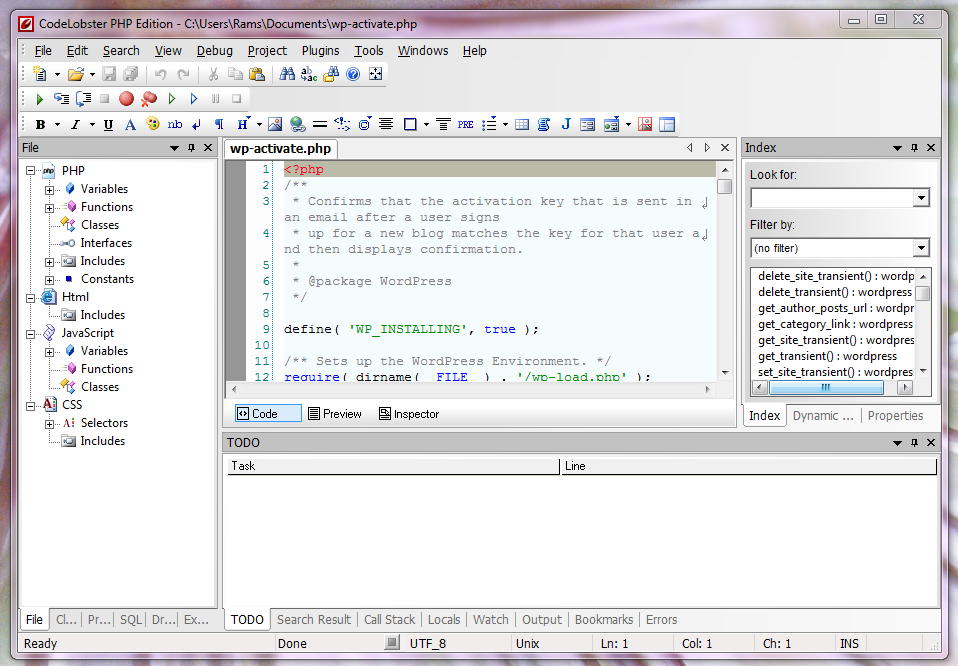The width and height of the screenshot is (958, 666).
Task: Toggle breakpoint with the red circle icon
Action: [126, 99]
